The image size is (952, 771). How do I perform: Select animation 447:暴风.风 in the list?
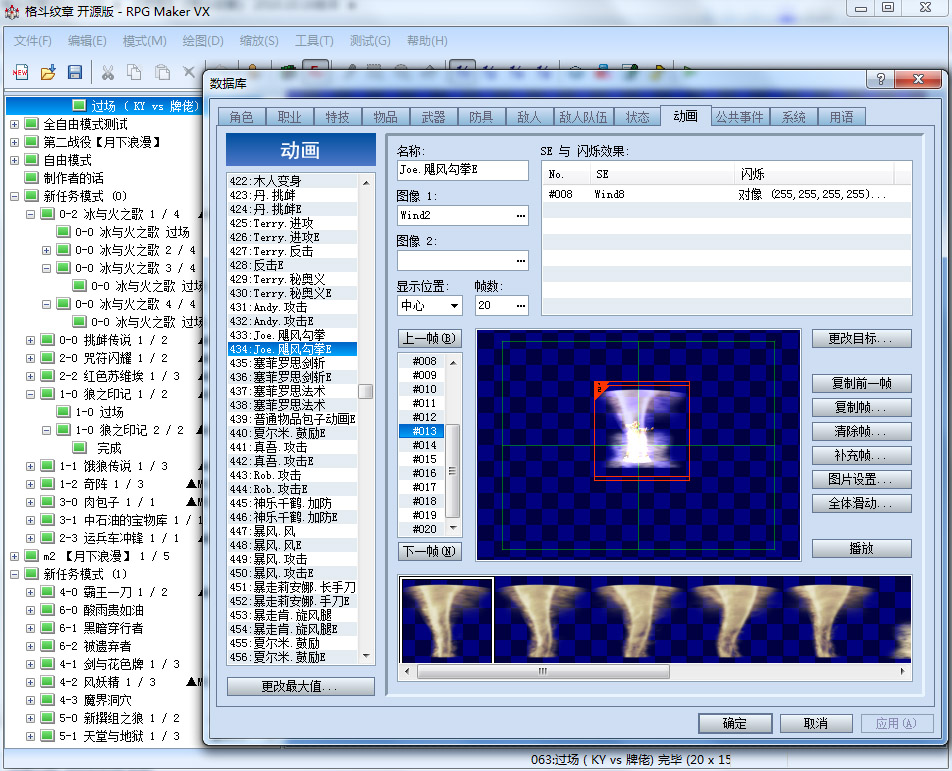292,531
